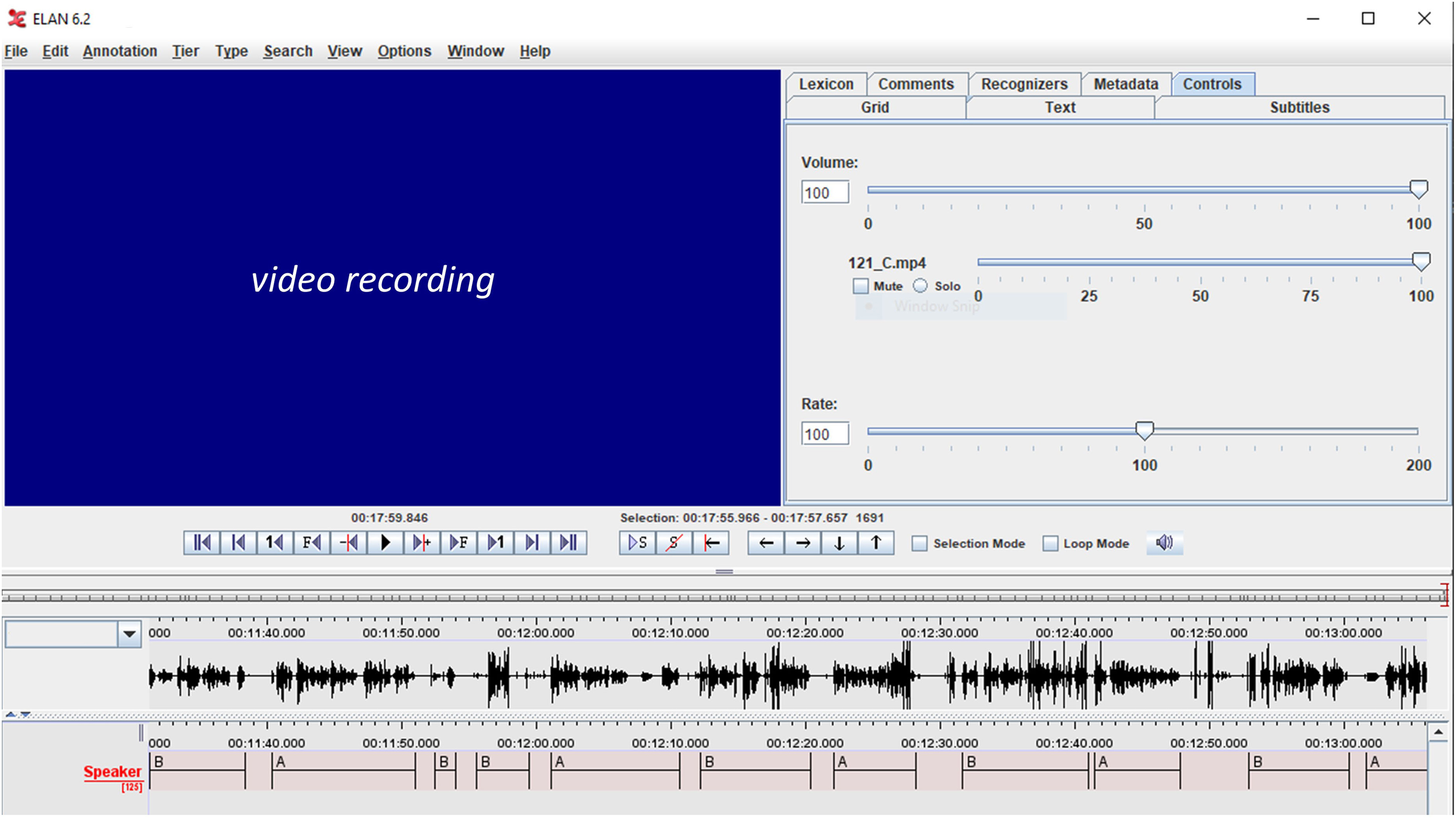The width and height of the screenshot is (1456, 819).
Task: Open the waveform selection dropdown
Action: coord(129,633)
